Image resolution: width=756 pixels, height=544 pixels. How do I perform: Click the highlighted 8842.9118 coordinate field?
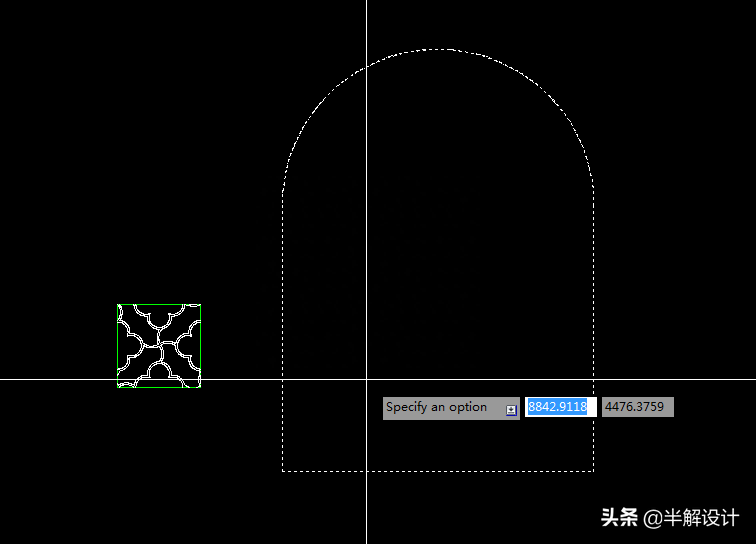(x=560, y=407)
